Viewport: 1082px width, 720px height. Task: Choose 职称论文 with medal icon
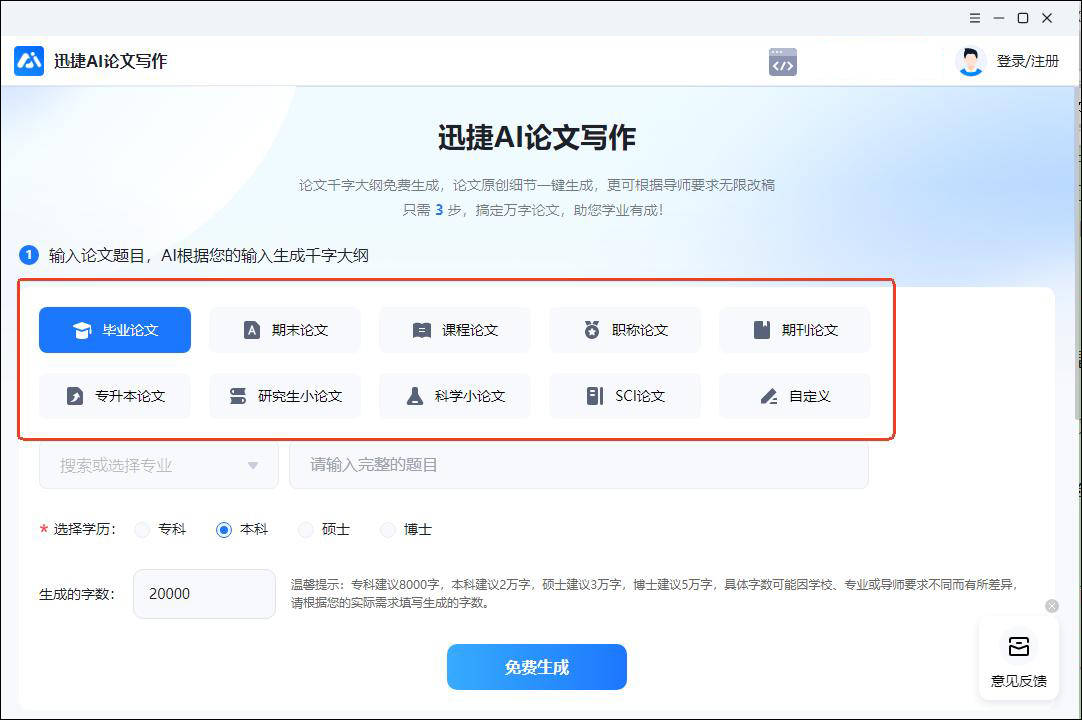coord(625,330)
